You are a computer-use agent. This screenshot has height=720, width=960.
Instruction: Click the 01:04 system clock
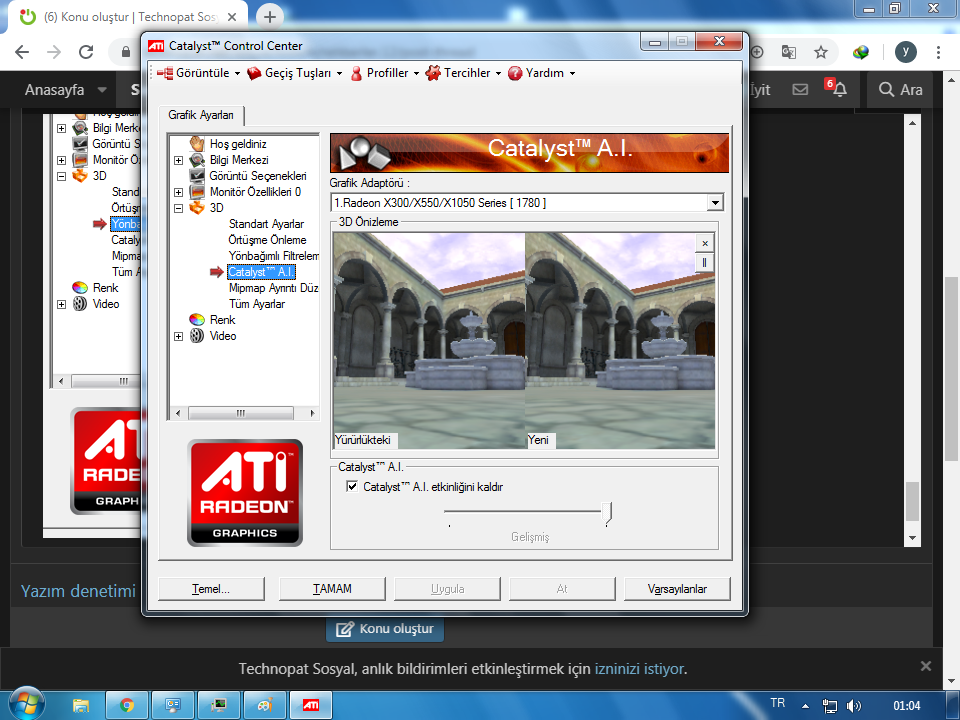[906, 706]
